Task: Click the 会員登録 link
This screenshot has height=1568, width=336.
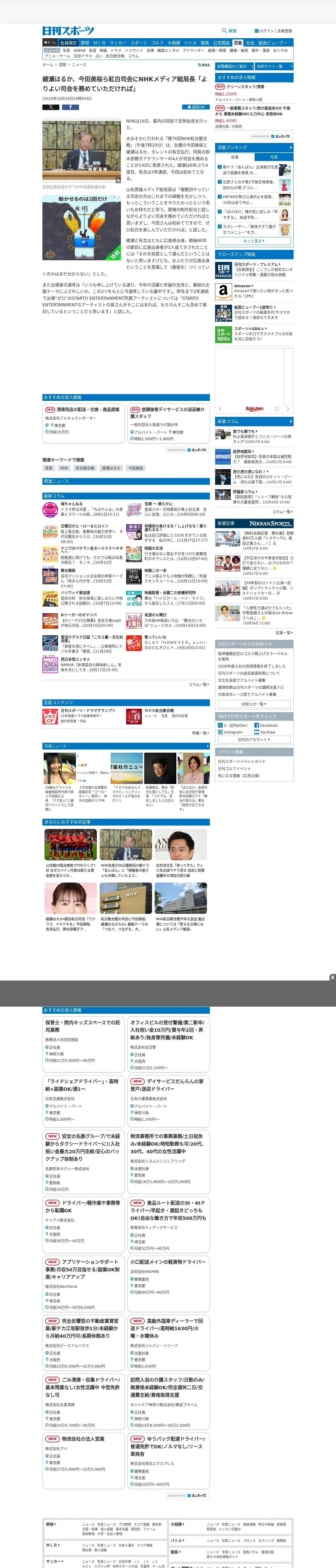Action: [x=285, y=31]
